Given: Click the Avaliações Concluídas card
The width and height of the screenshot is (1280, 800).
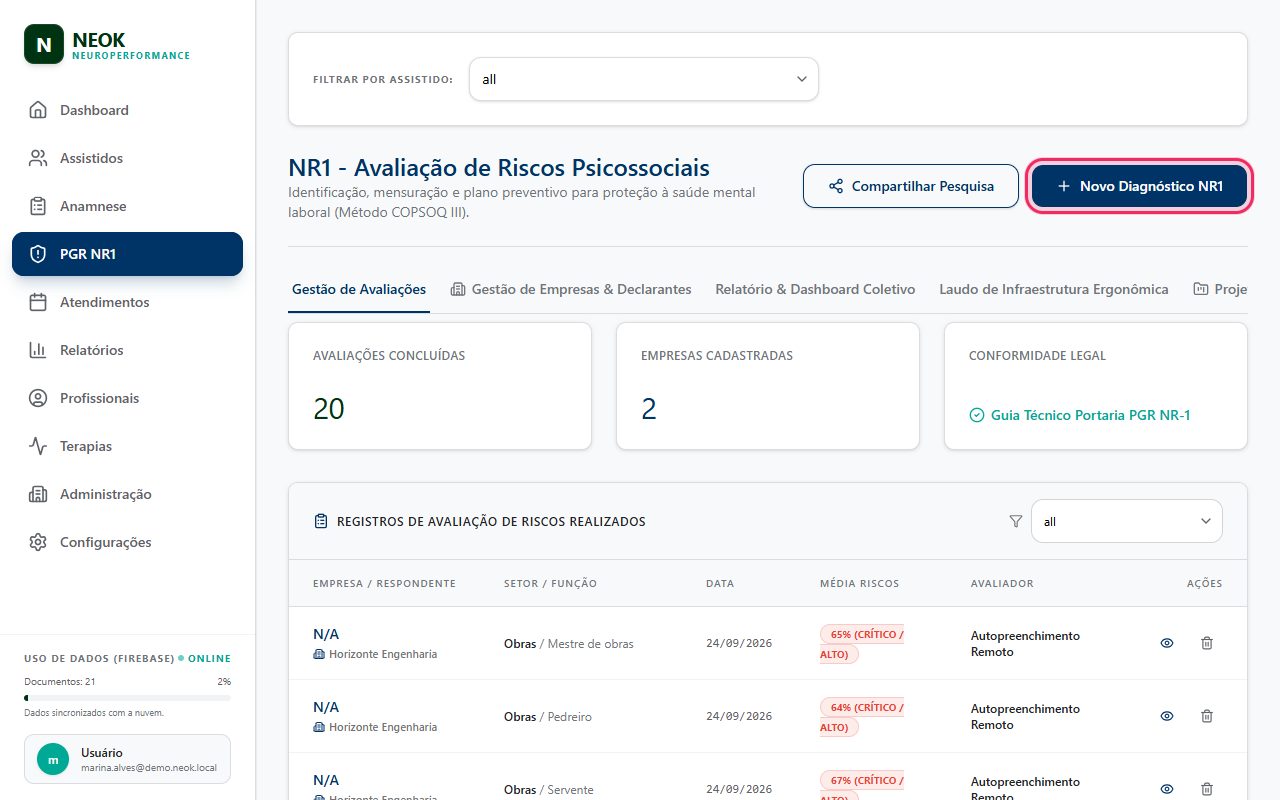Looking at the screenshot, I should pyautogui.click(x=440, y=386).
